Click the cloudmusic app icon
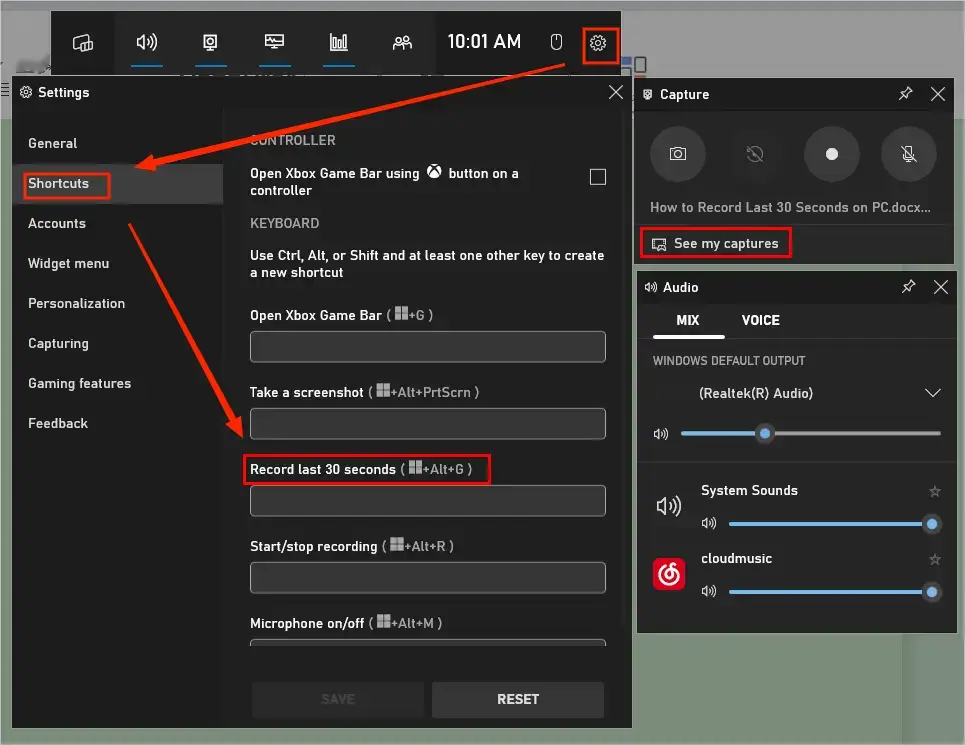This screenshot has height=745, width=965. (x=669, y=574)
